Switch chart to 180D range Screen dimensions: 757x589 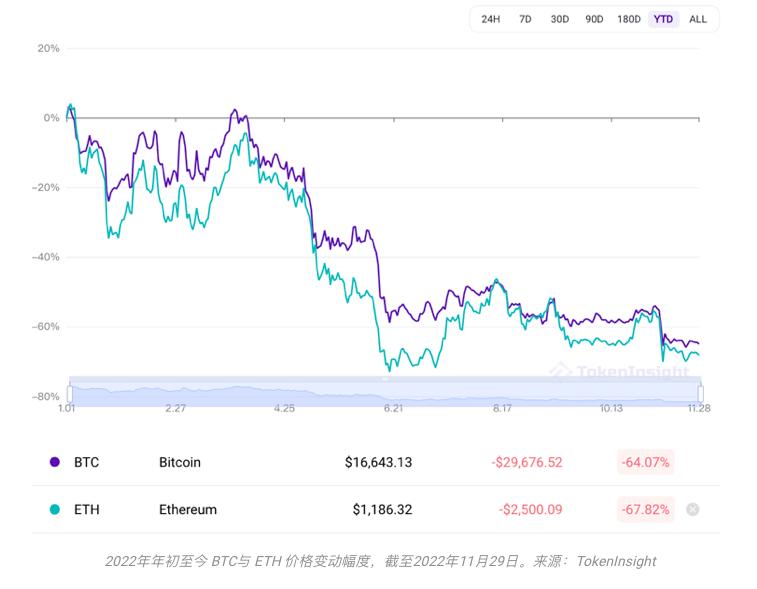(x=628, y=19)
